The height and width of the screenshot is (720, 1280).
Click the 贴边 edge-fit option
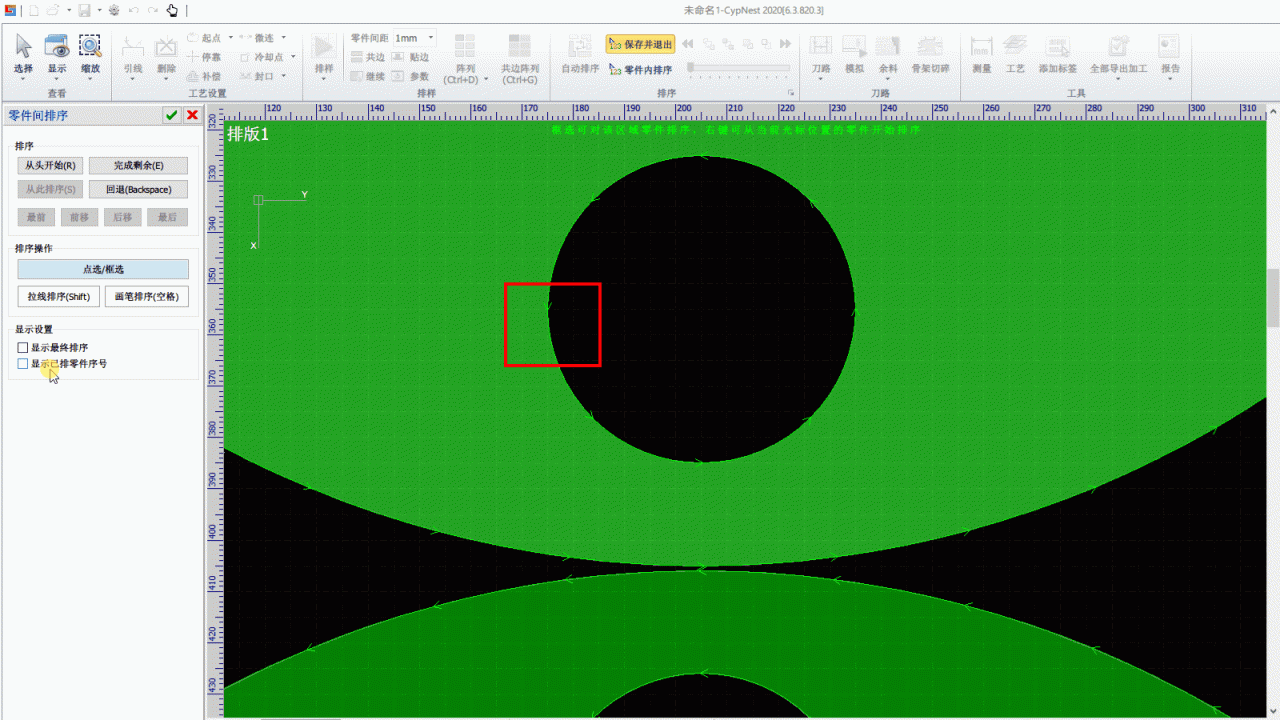pos(410,57)
